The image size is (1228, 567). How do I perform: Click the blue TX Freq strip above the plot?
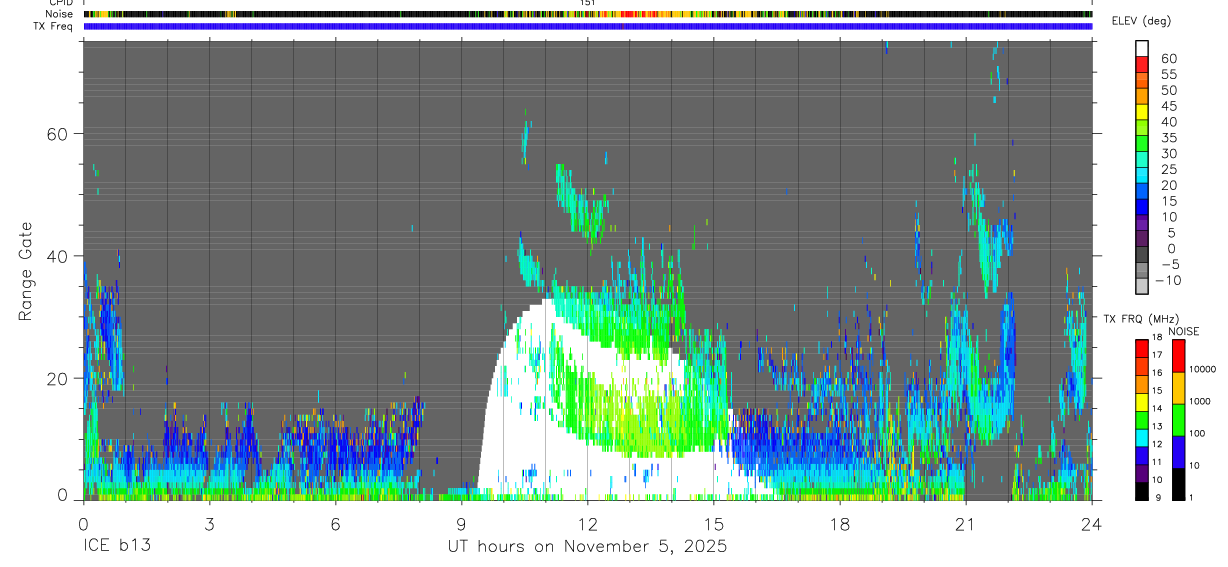(587, 26)
